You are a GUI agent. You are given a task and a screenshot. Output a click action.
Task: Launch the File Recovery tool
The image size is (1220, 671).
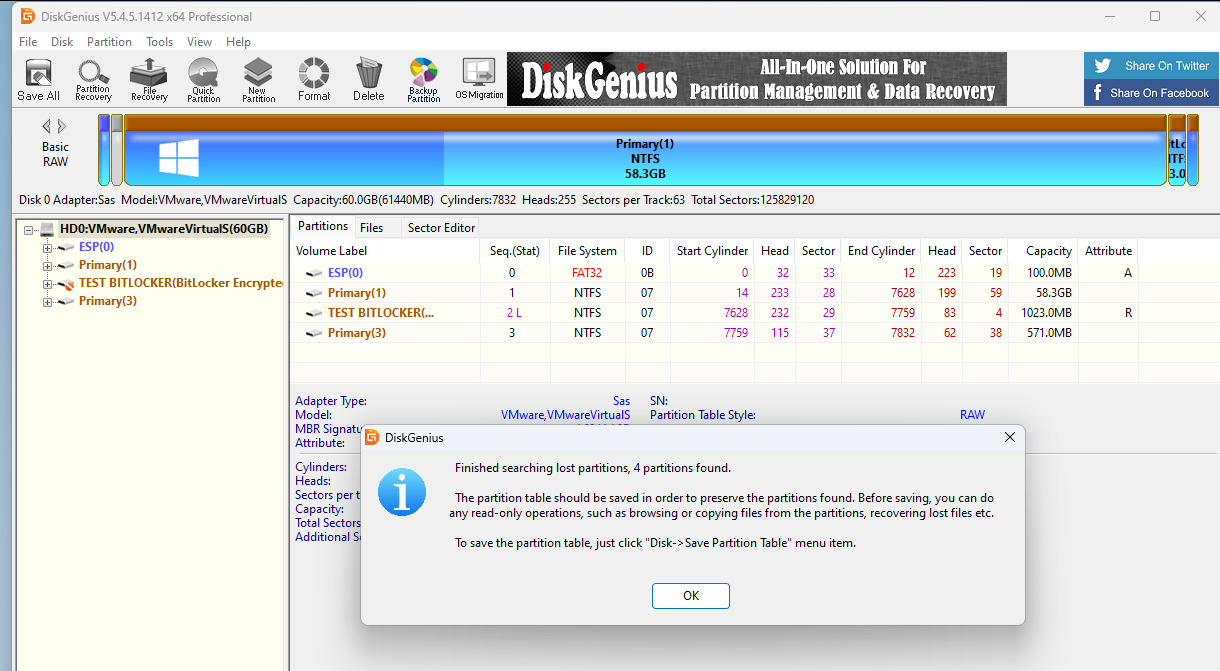148,80
